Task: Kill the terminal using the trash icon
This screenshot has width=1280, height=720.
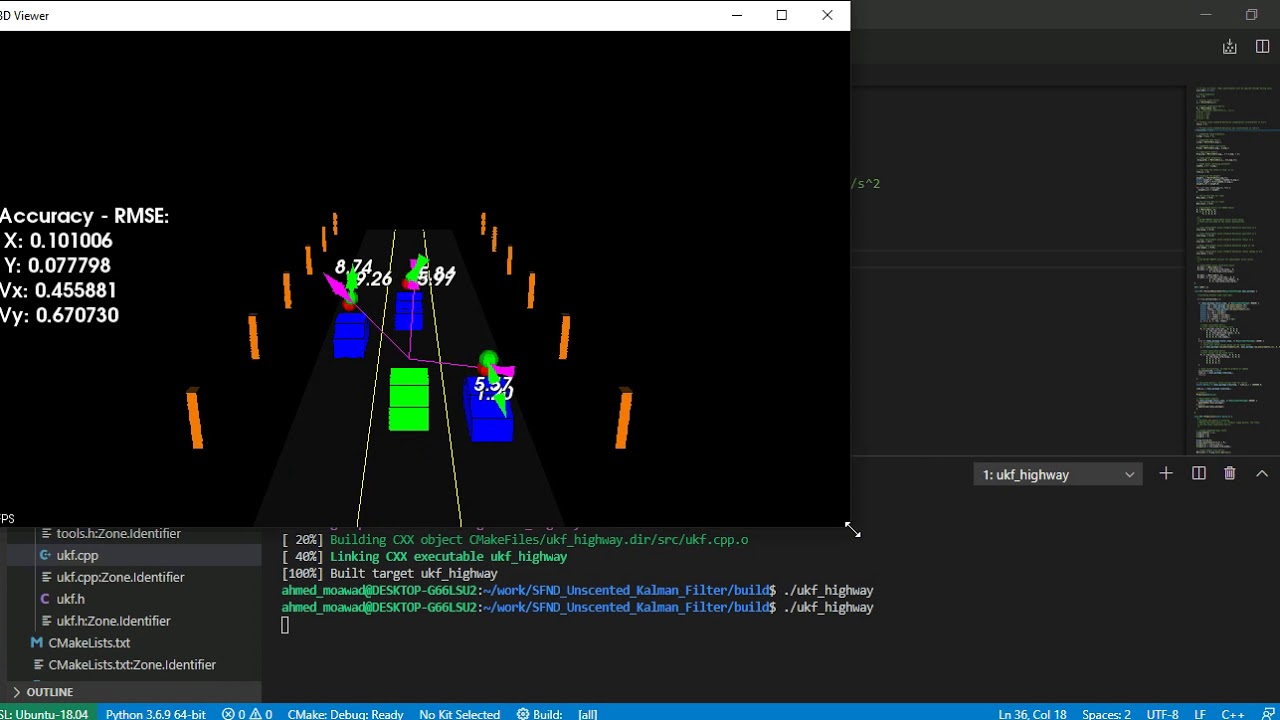Action: point(1230,474)
